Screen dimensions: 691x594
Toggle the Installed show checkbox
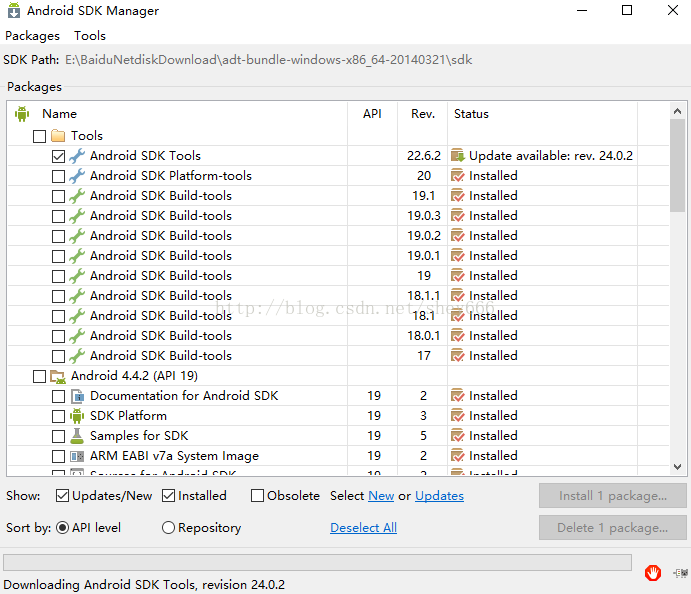(x=168, y=496)
